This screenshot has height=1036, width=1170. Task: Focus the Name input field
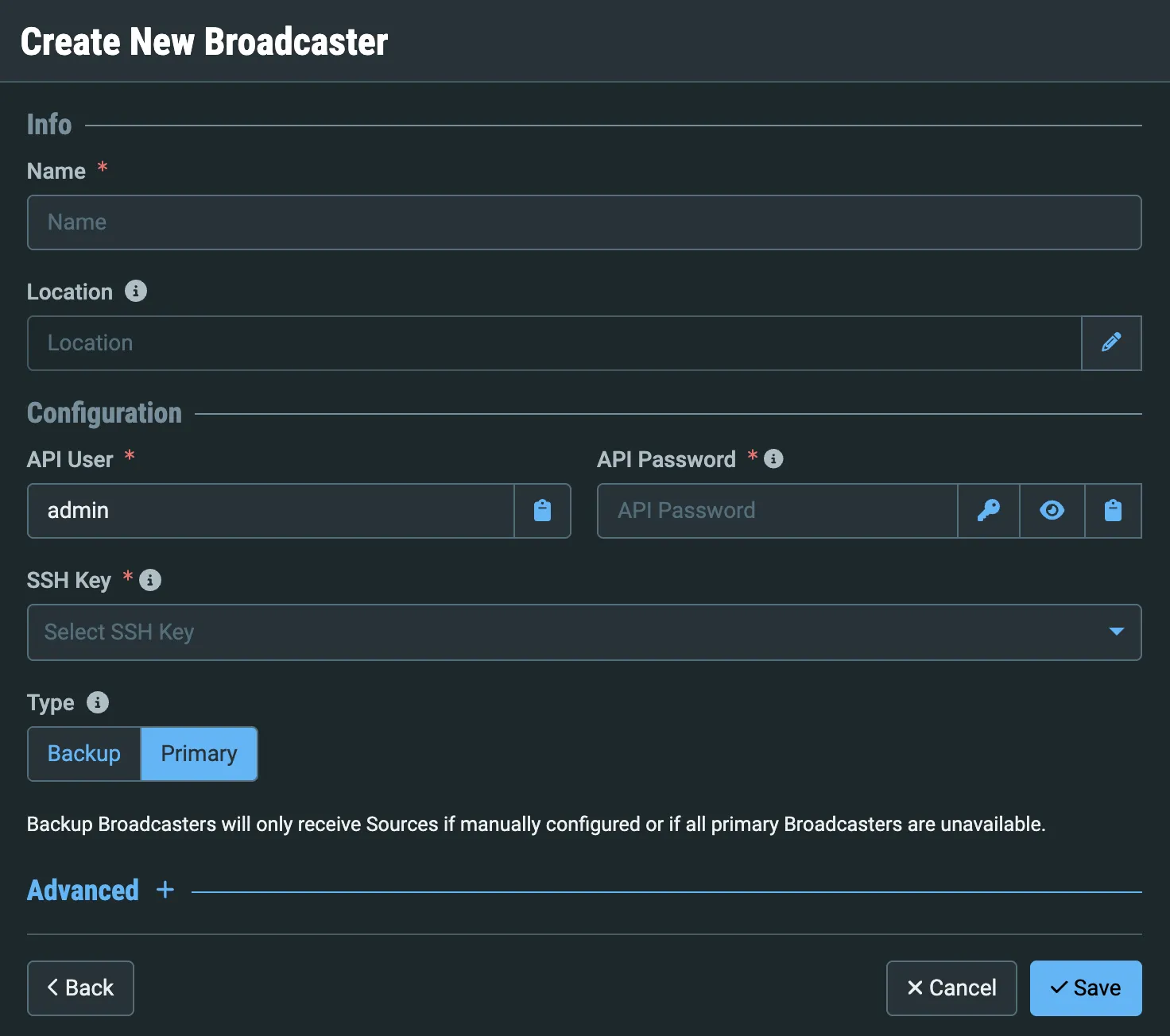(x=584, y=222)
